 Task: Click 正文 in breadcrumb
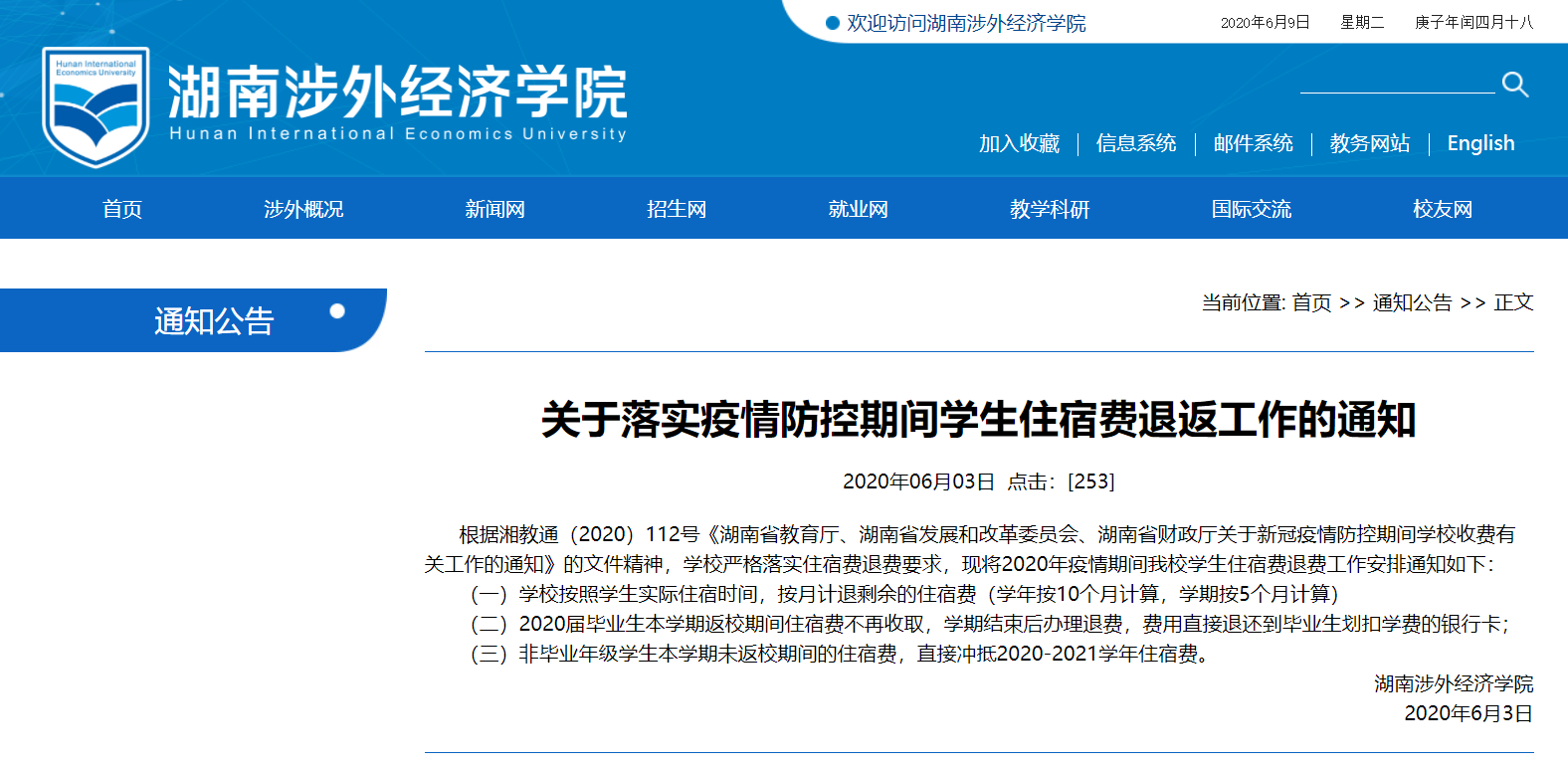coord(1513,302)
